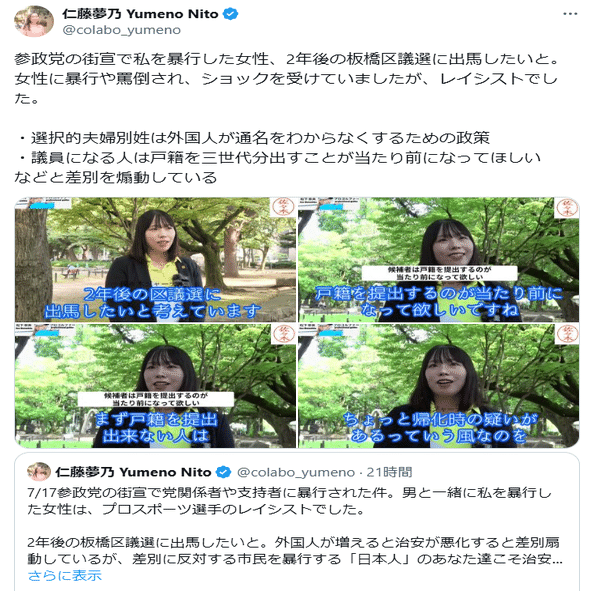591x591 pixels.
Task: Click the blue verified badge beside Yumeno Nito
Action: (231, 14)
